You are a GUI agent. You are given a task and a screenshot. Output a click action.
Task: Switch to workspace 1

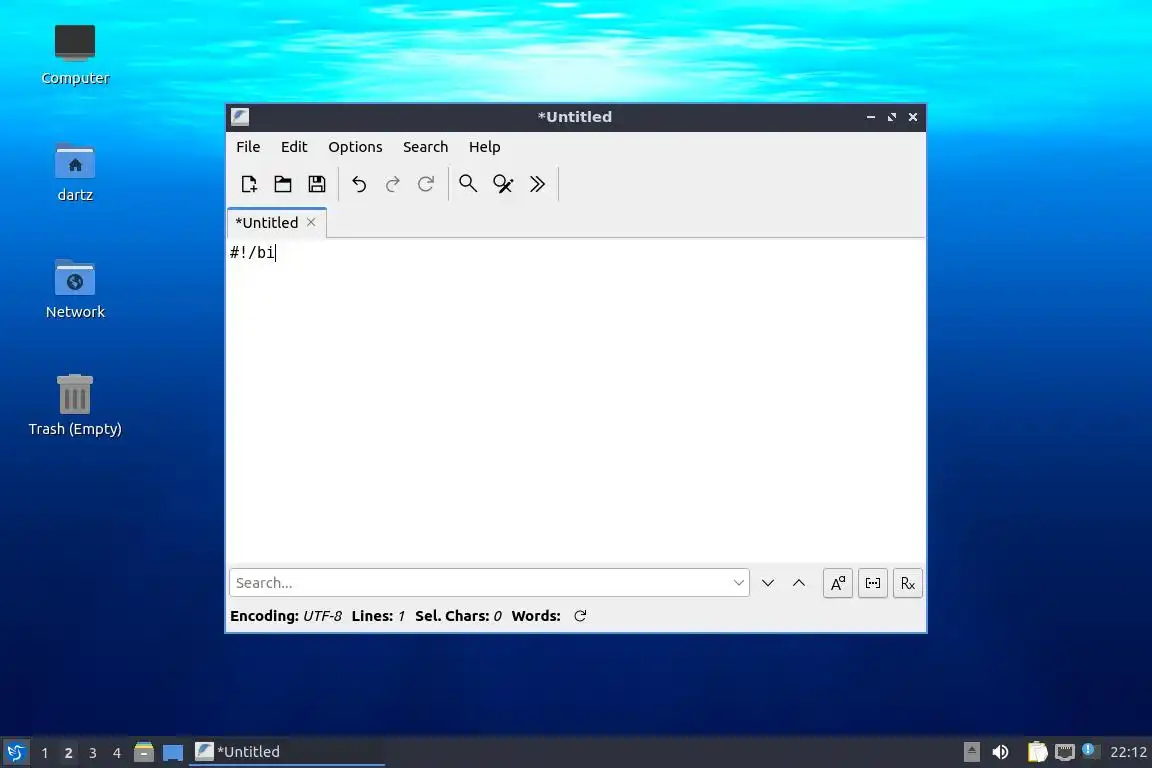(45, 753)
